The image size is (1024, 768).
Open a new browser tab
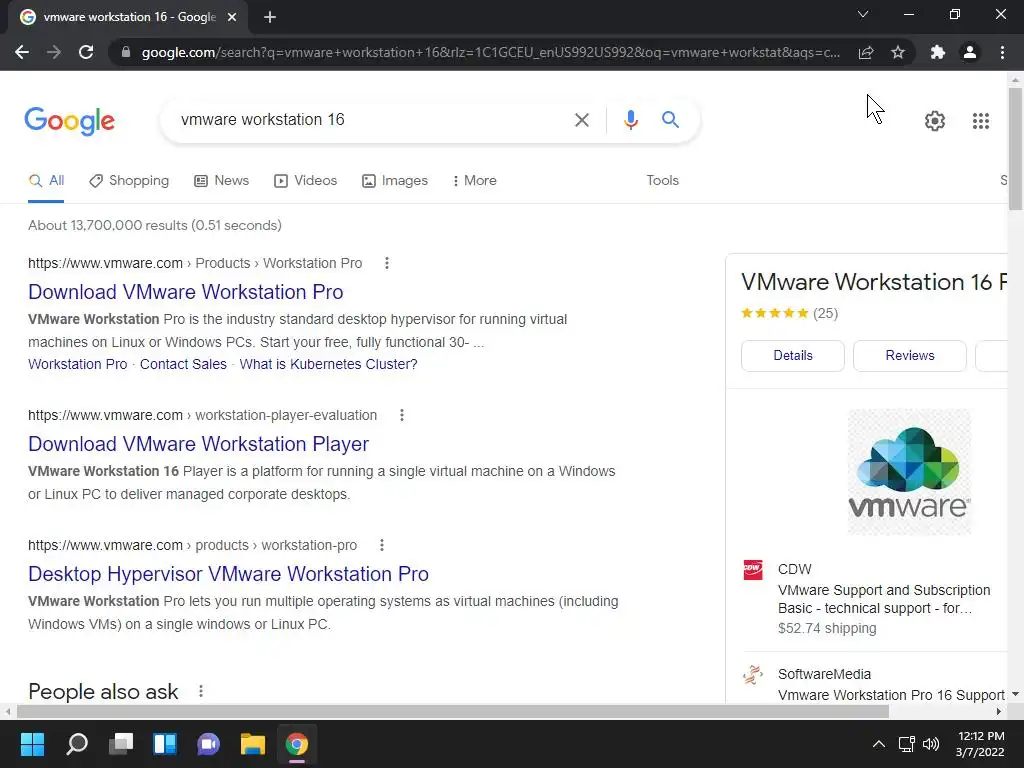(x=270, y=17)
